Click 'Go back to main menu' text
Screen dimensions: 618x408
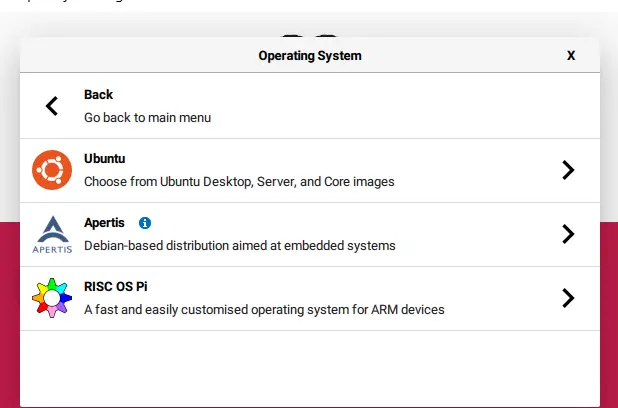147,117
